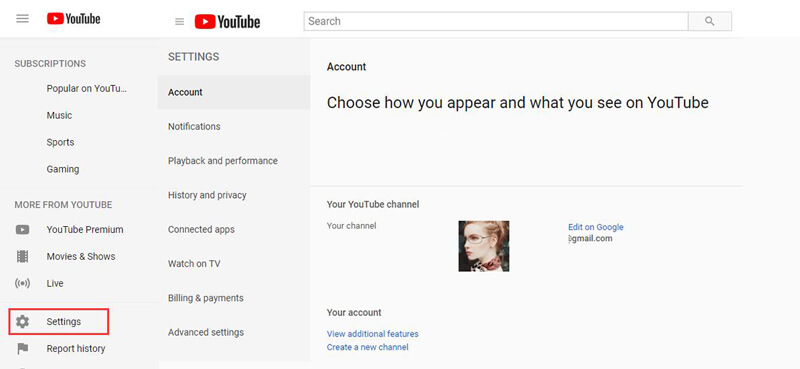800x369 pixels.
Task: Click the 'Your channel' label
Action: coord(352,226)
